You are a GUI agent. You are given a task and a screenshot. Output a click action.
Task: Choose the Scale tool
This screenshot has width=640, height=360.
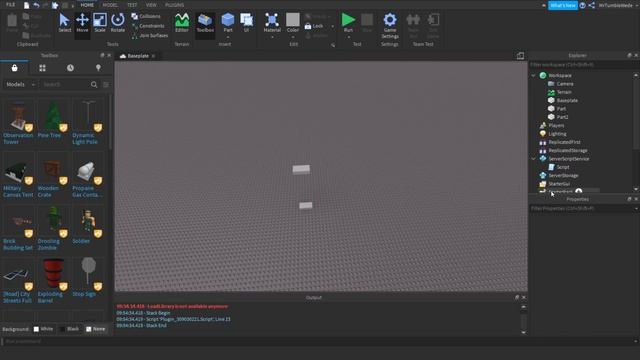(100, 23)
